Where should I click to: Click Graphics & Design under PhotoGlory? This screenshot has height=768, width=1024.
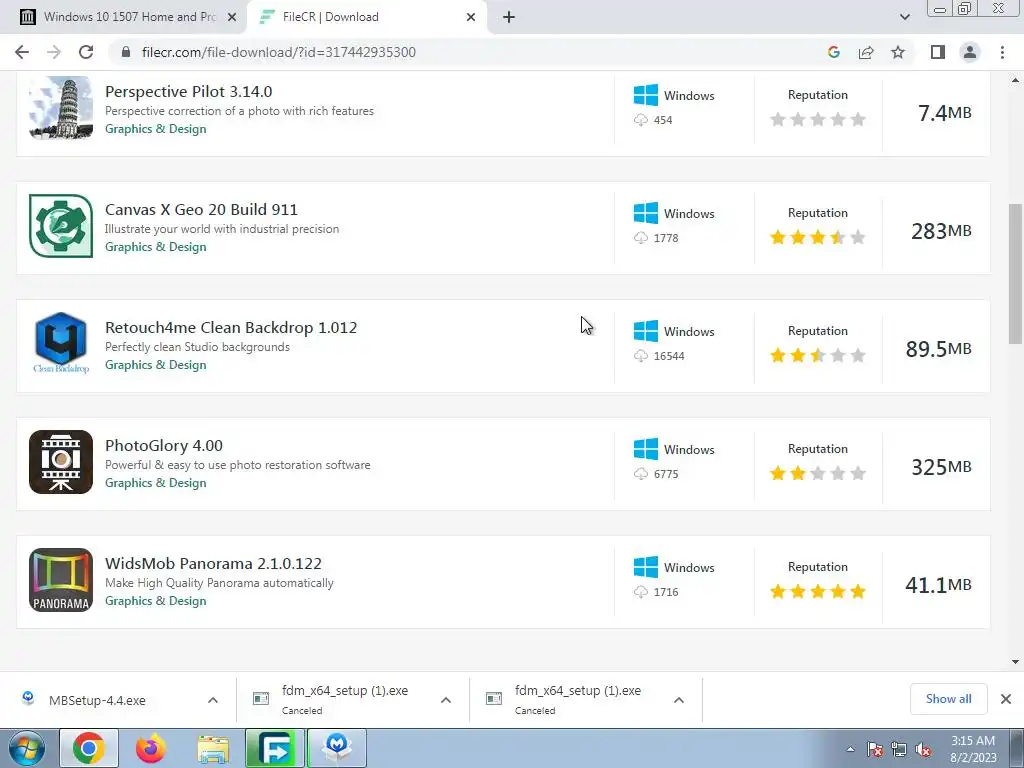coord(155,483)
